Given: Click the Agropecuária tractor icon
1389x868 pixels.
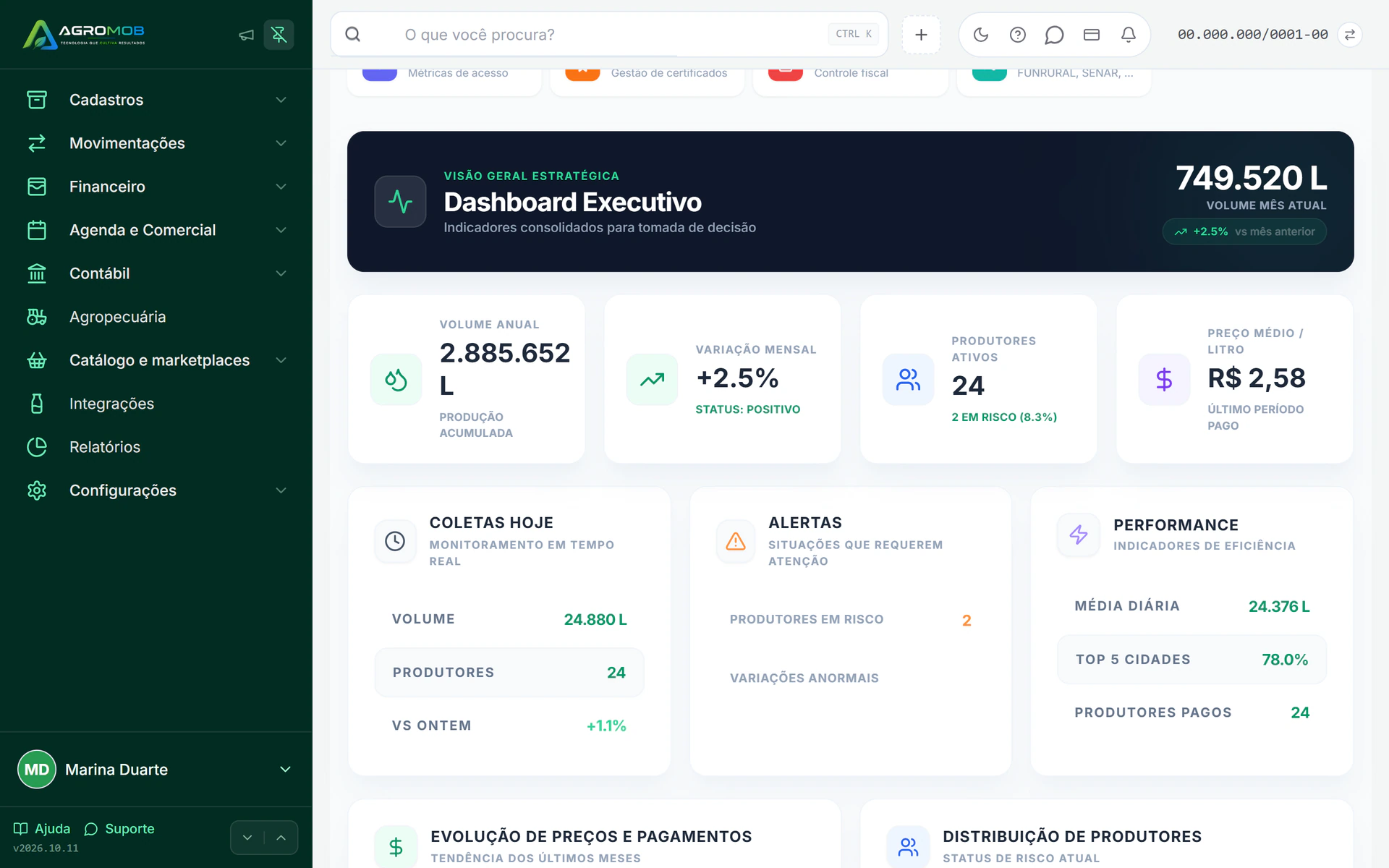Looking at the screenshot, I should click(x=37, y=317).
